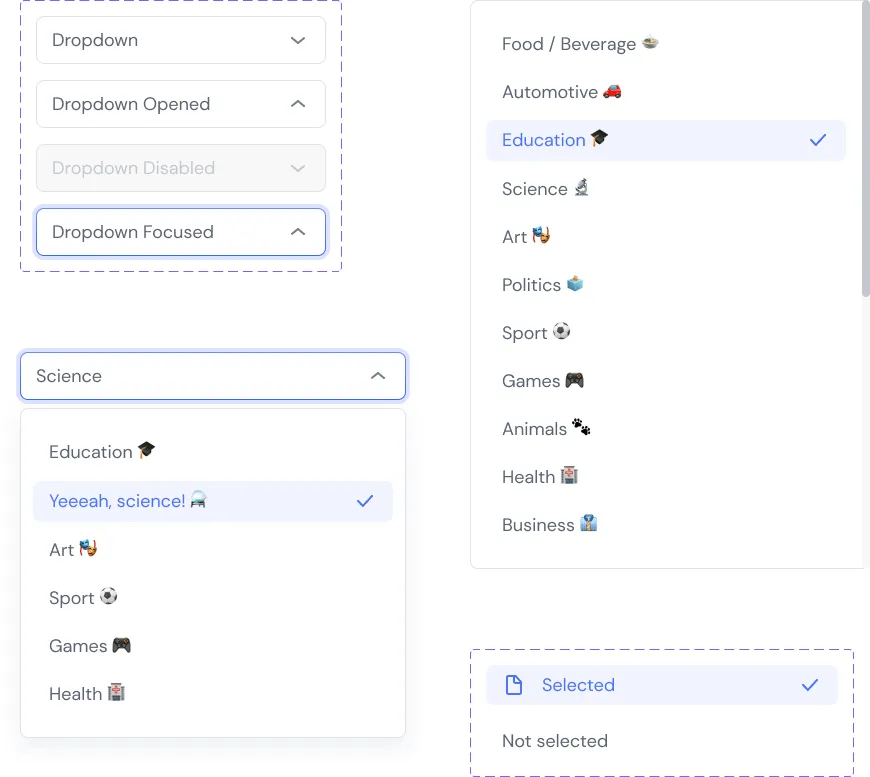This screenshot has width=870, height=777.
Task: Open the Dropdown field
Action: [x=180, y=40]
